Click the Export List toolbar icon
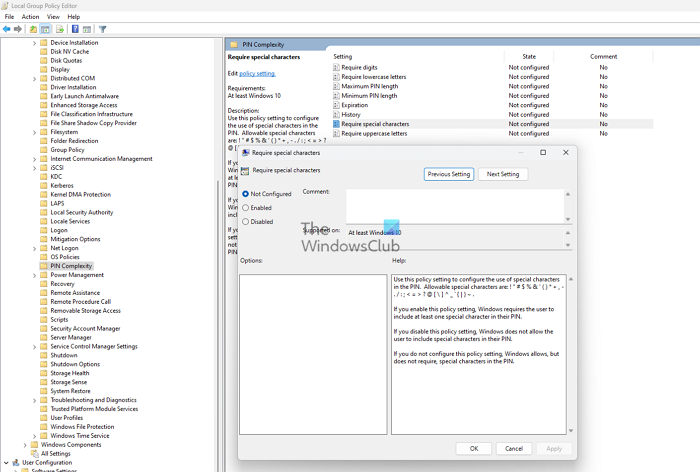Image resolution: width=700 pixels, height=472 pixels. pos(60,29)
